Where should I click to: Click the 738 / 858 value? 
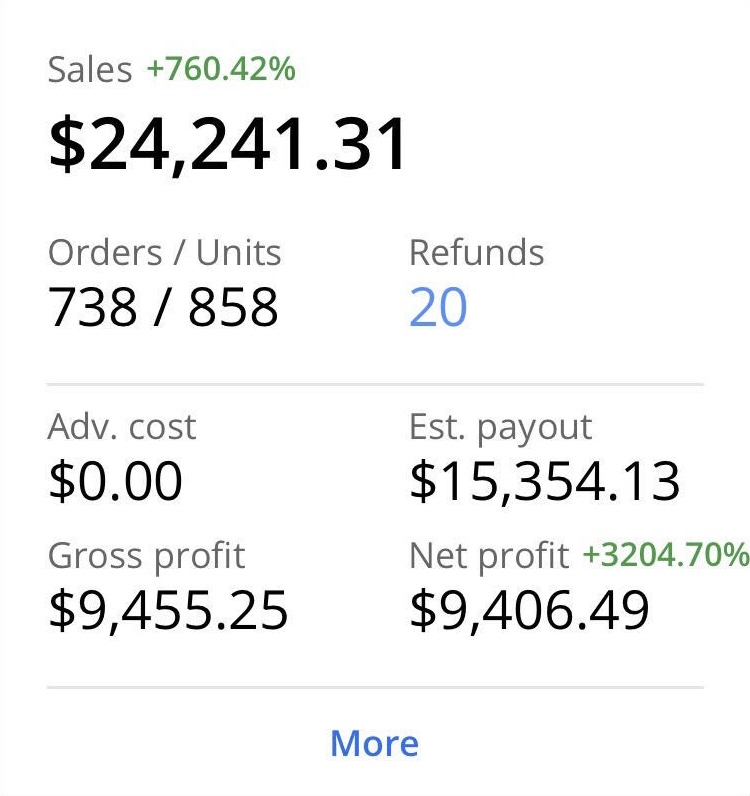(x=163, y=308)
